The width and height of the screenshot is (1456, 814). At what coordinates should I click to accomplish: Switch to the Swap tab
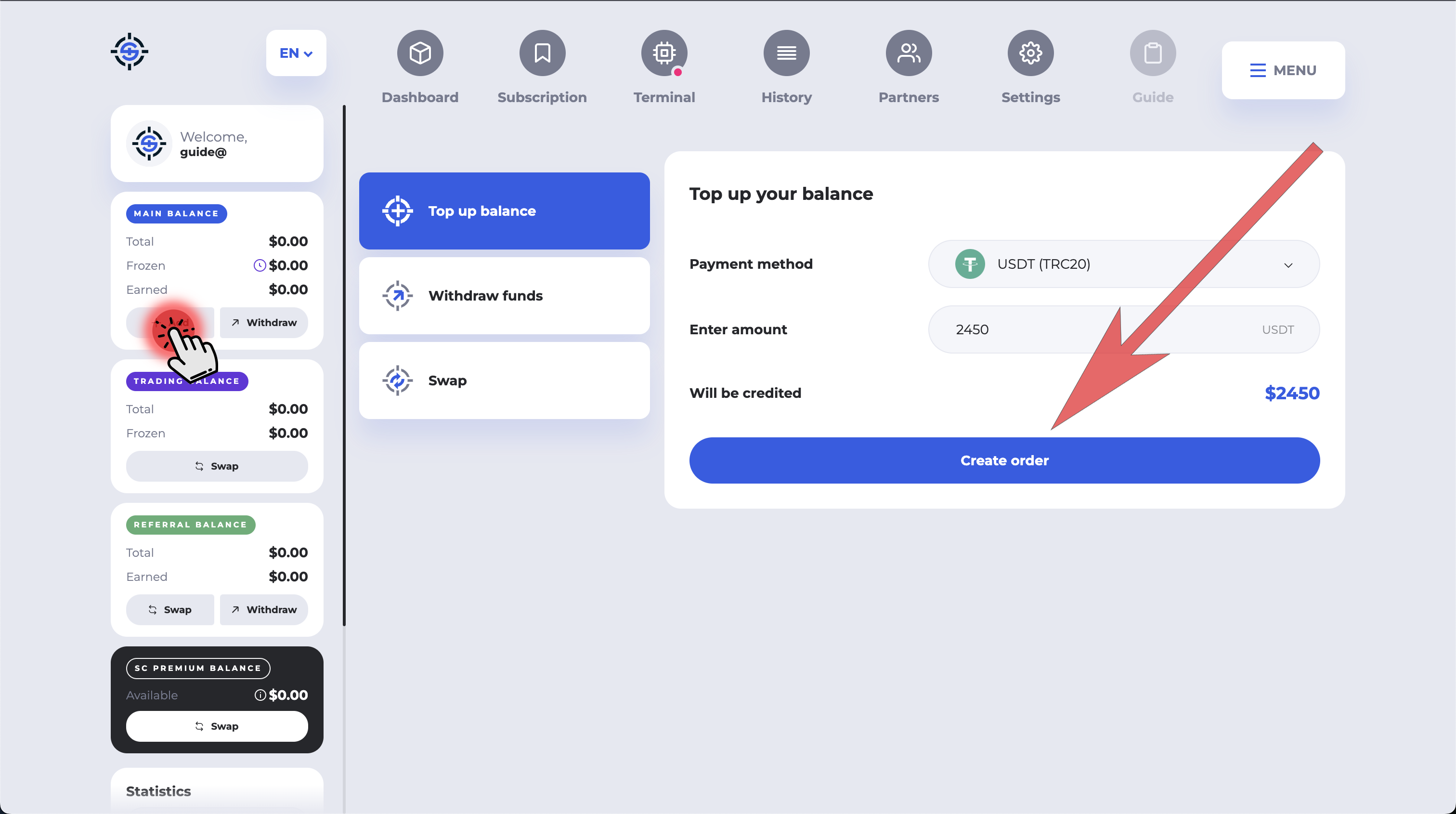coord(504,381)
